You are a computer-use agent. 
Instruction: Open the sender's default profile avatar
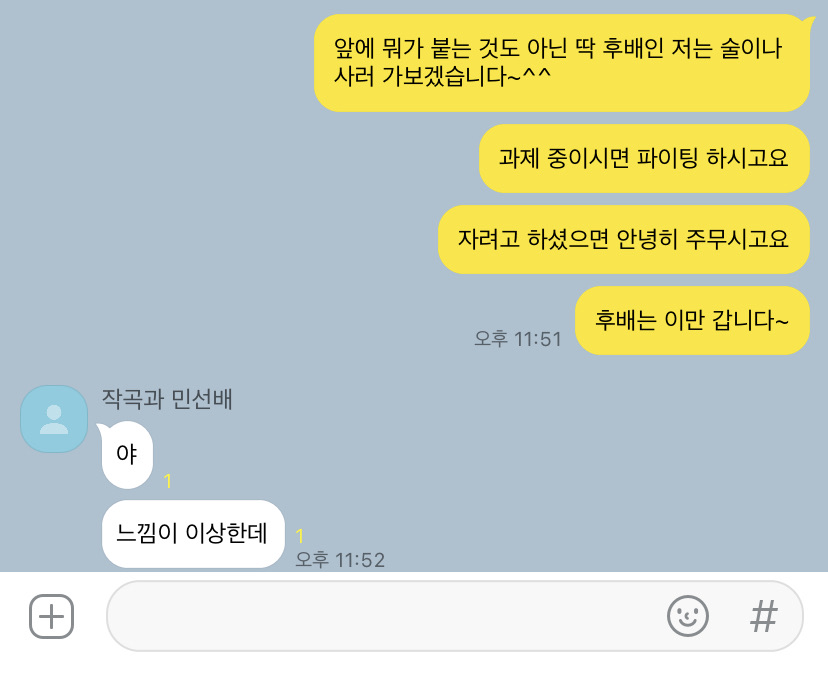tap(54, 419)
